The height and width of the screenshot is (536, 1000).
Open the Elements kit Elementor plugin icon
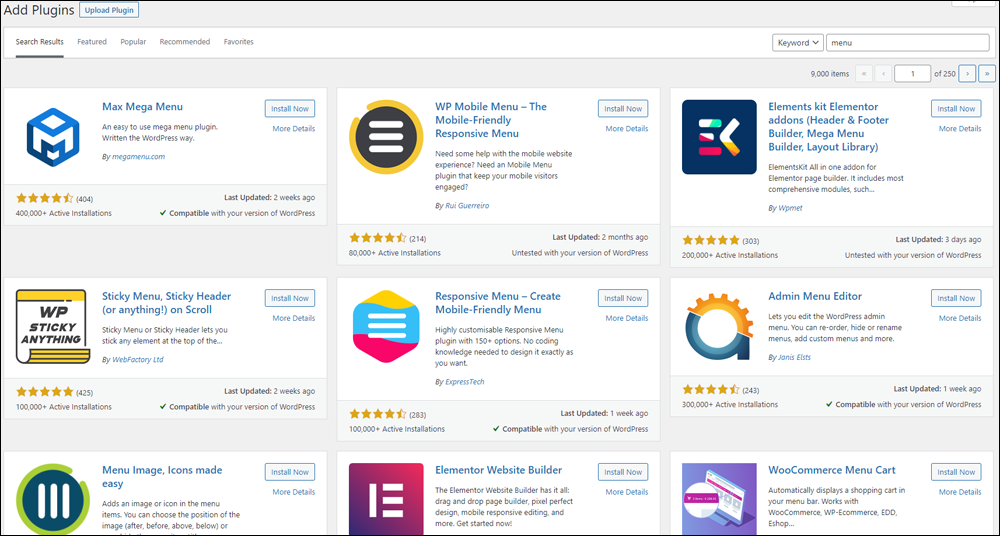719,137
